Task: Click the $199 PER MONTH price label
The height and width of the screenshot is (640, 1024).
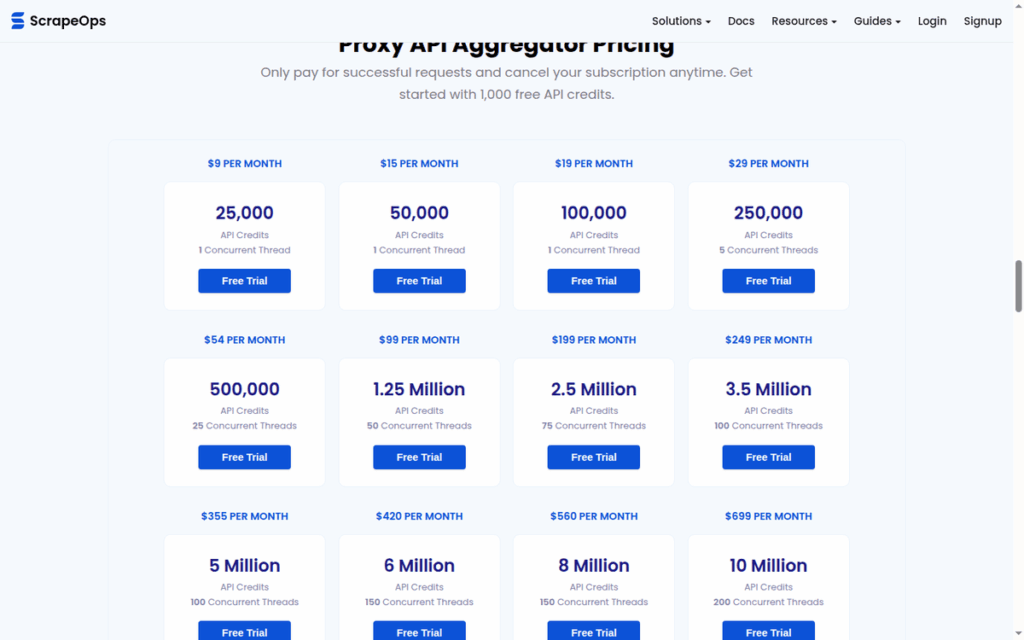Action: [x=594, y=340]
